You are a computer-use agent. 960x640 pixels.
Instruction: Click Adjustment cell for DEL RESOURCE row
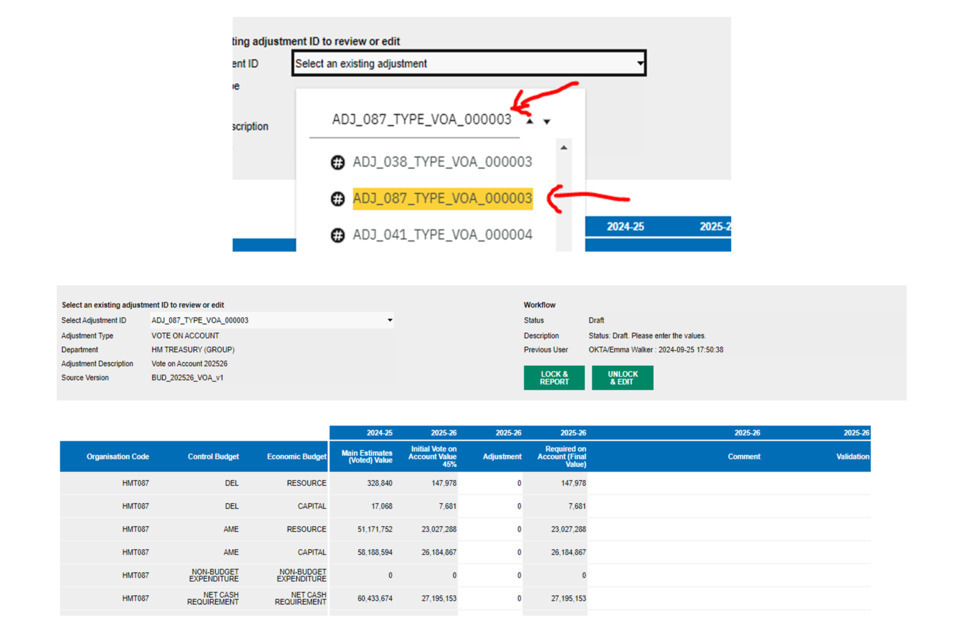click(492, 483)
